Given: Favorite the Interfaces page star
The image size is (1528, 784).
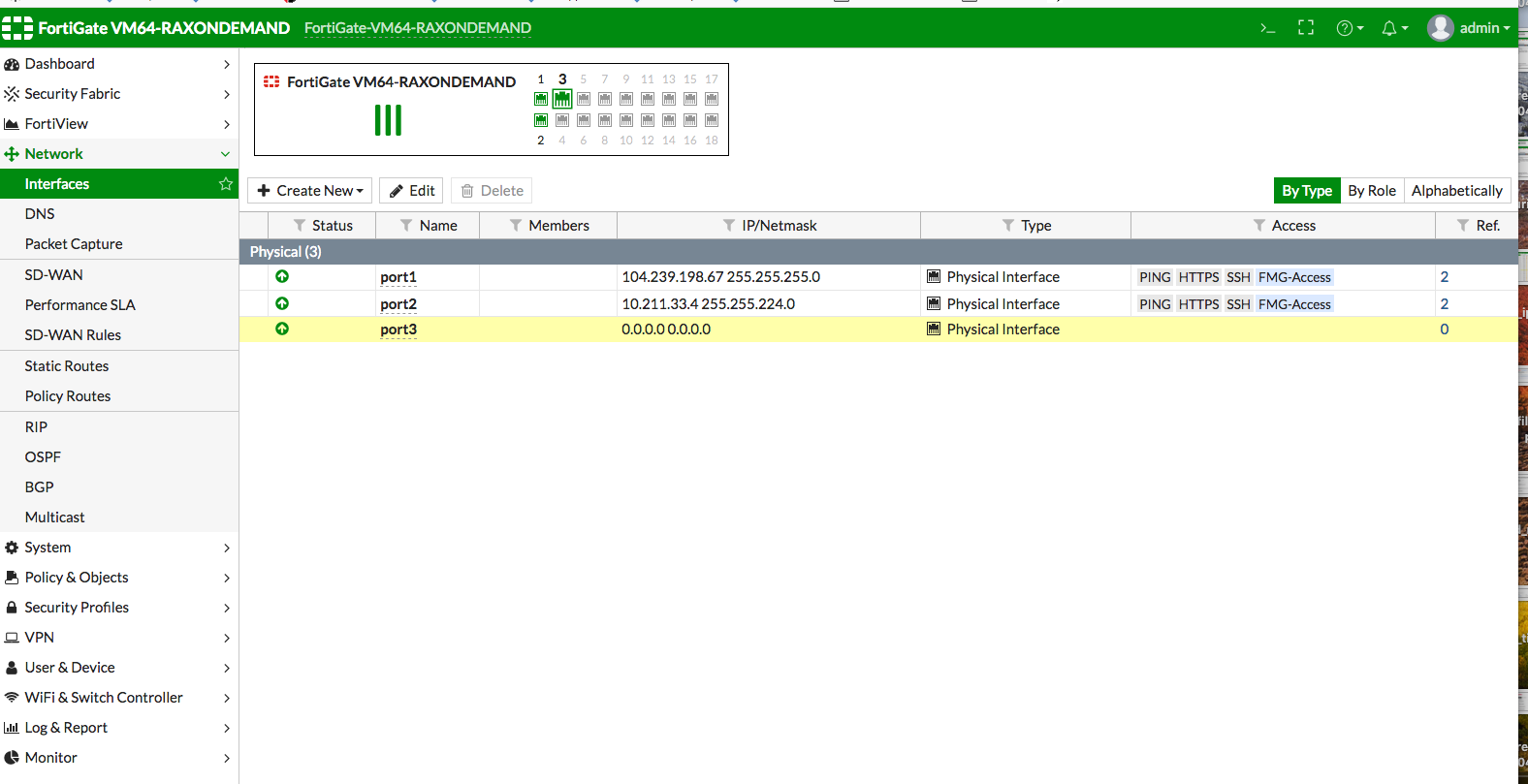Looking at the screenshot, I should [226, 183].
